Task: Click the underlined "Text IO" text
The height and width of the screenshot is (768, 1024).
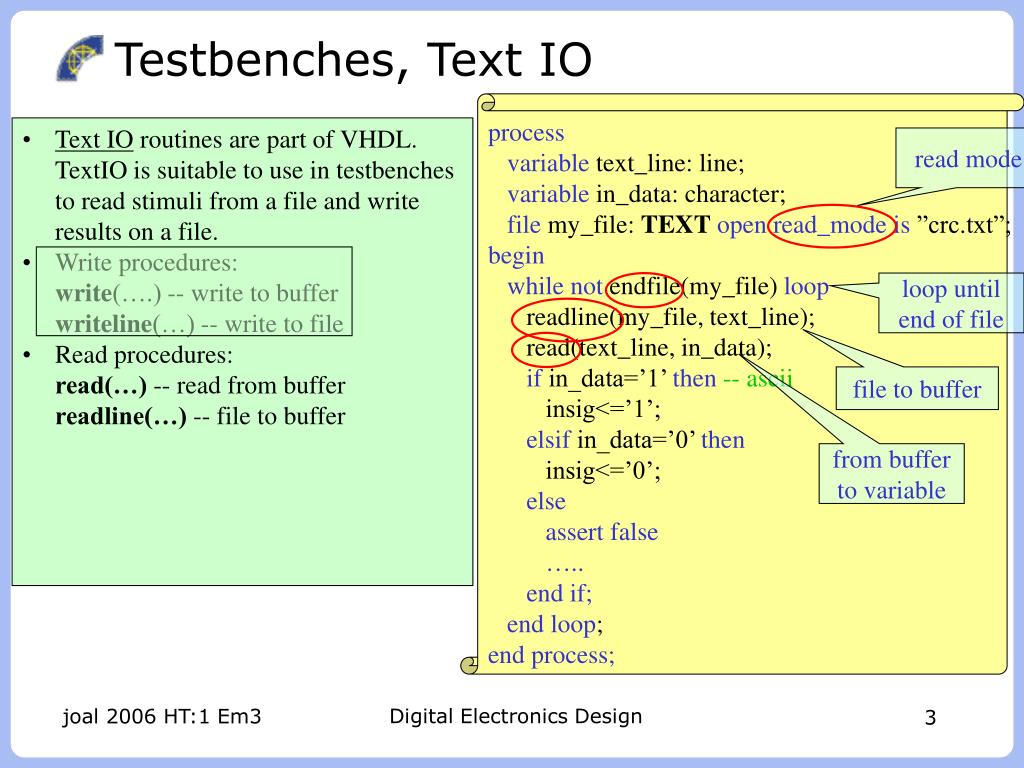Action: 94,140
